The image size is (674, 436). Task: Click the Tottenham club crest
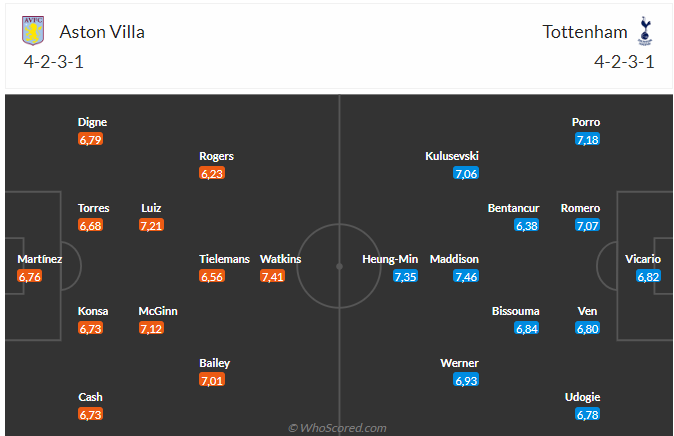pos(643,32)
